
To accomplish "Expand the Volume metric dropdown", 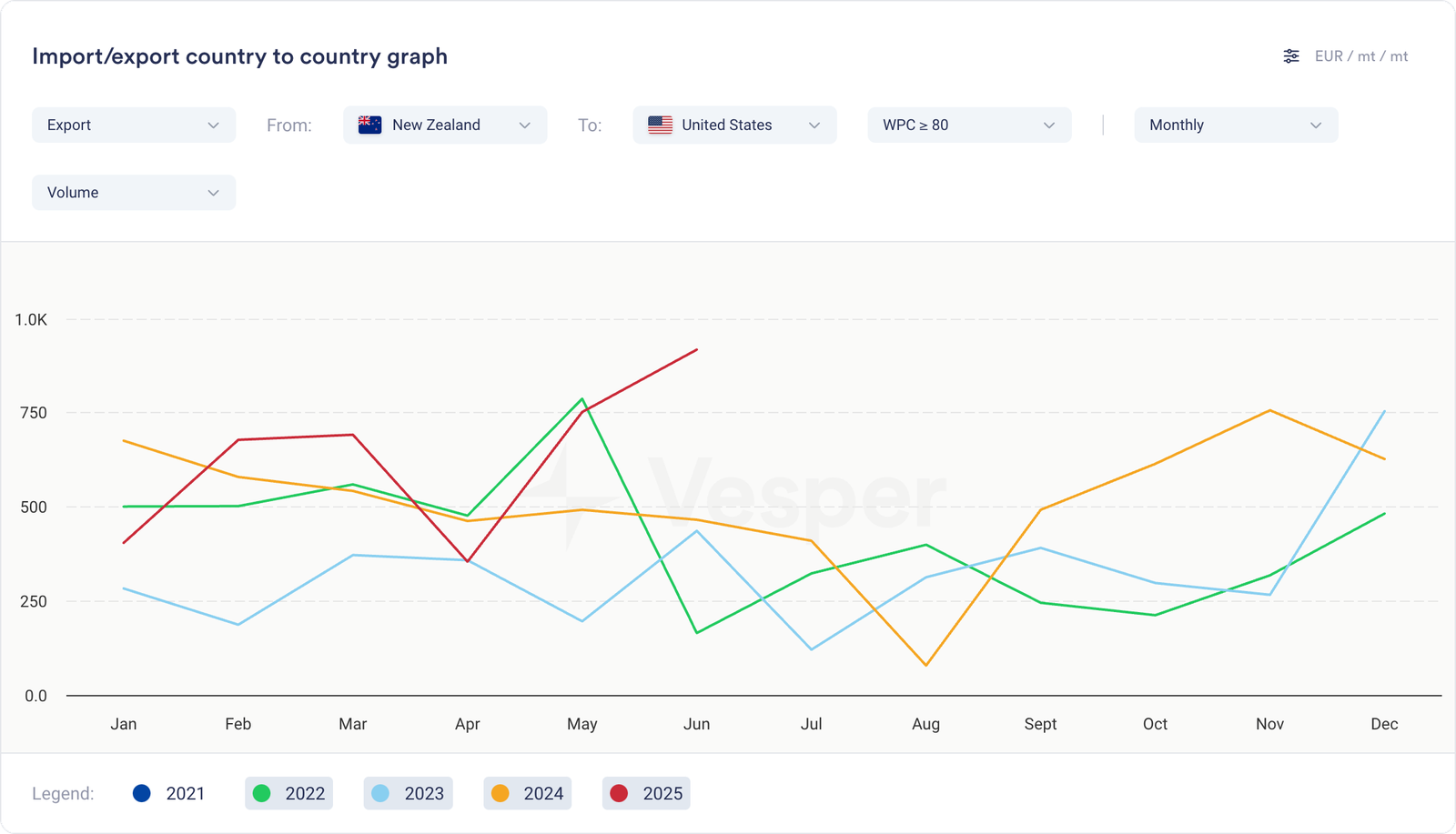I will 134,193.
